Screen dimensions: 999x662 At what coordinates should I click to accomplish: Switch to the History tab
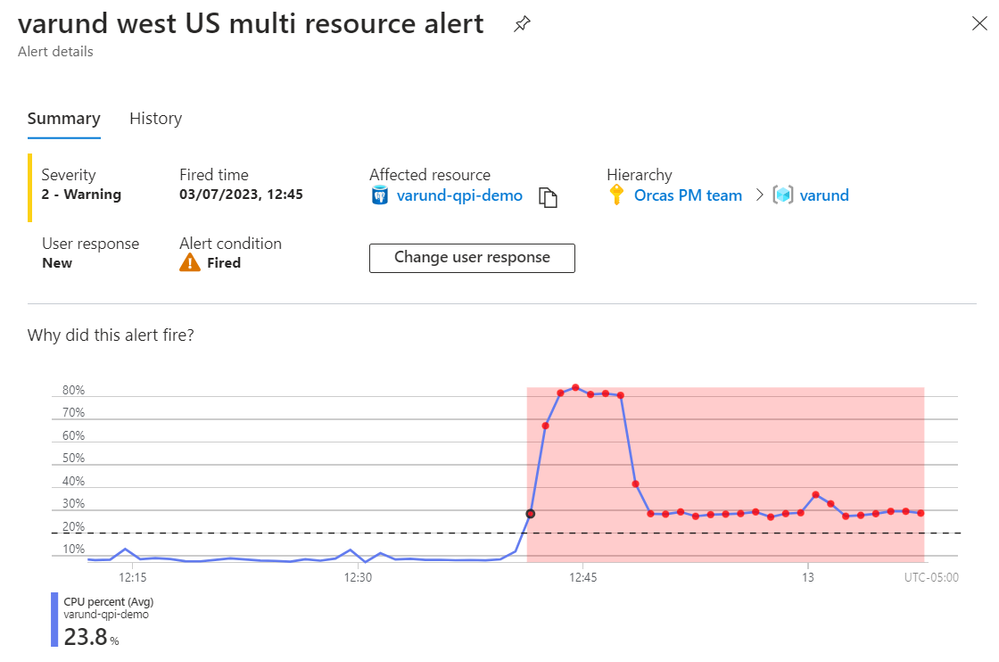point(155,118)
